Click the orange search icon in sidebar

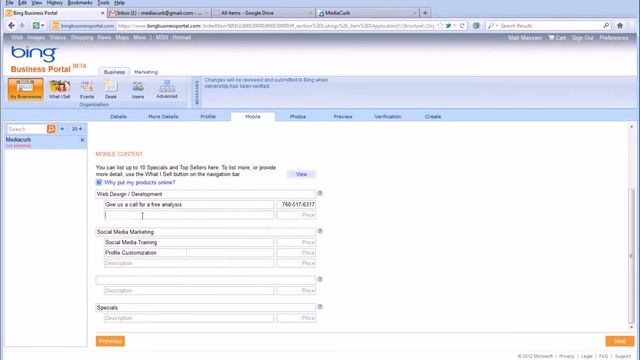click(x=51, y=129)
